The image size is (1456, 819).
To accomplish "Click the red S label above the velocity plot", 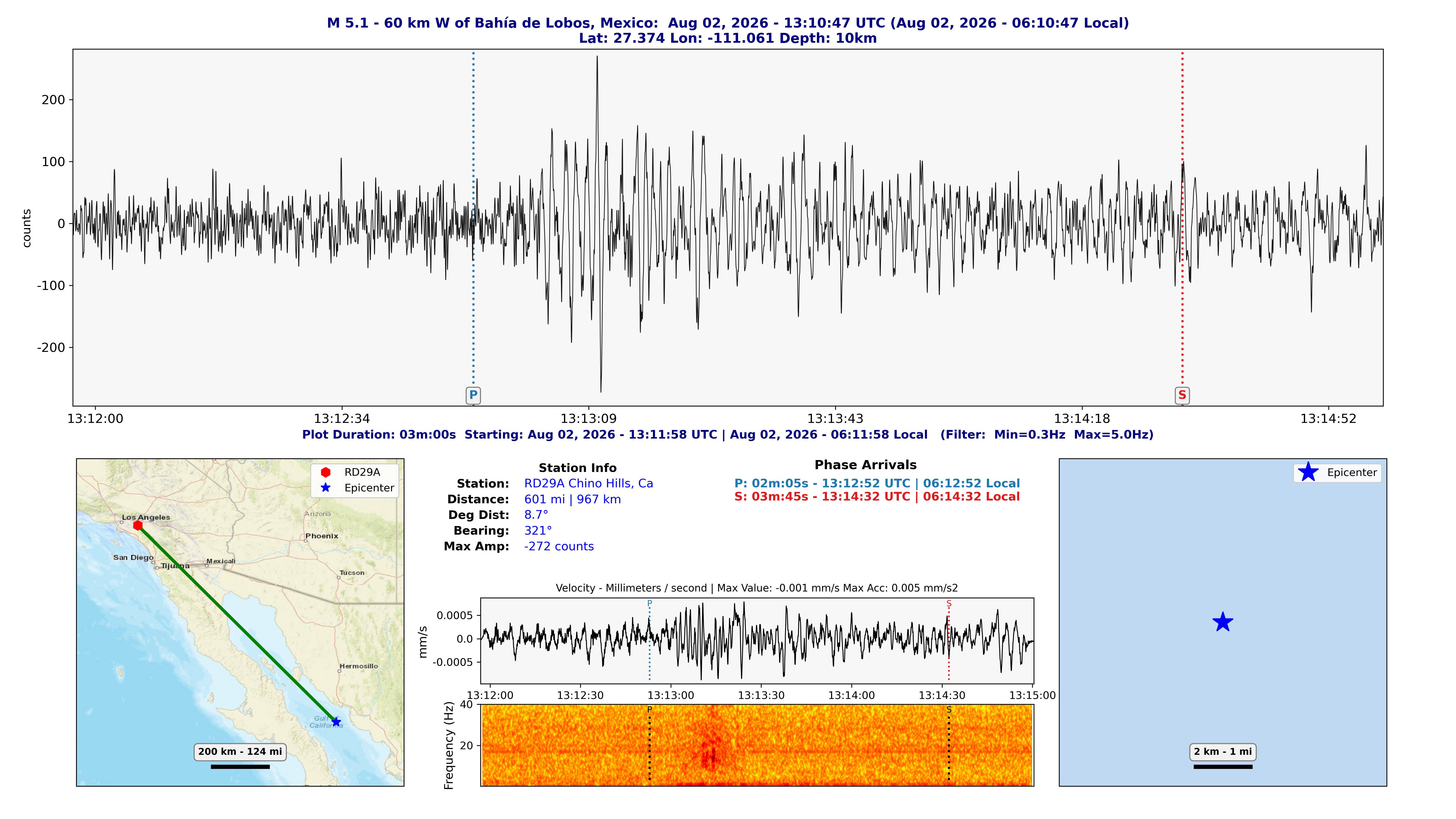I will point(949,604).
